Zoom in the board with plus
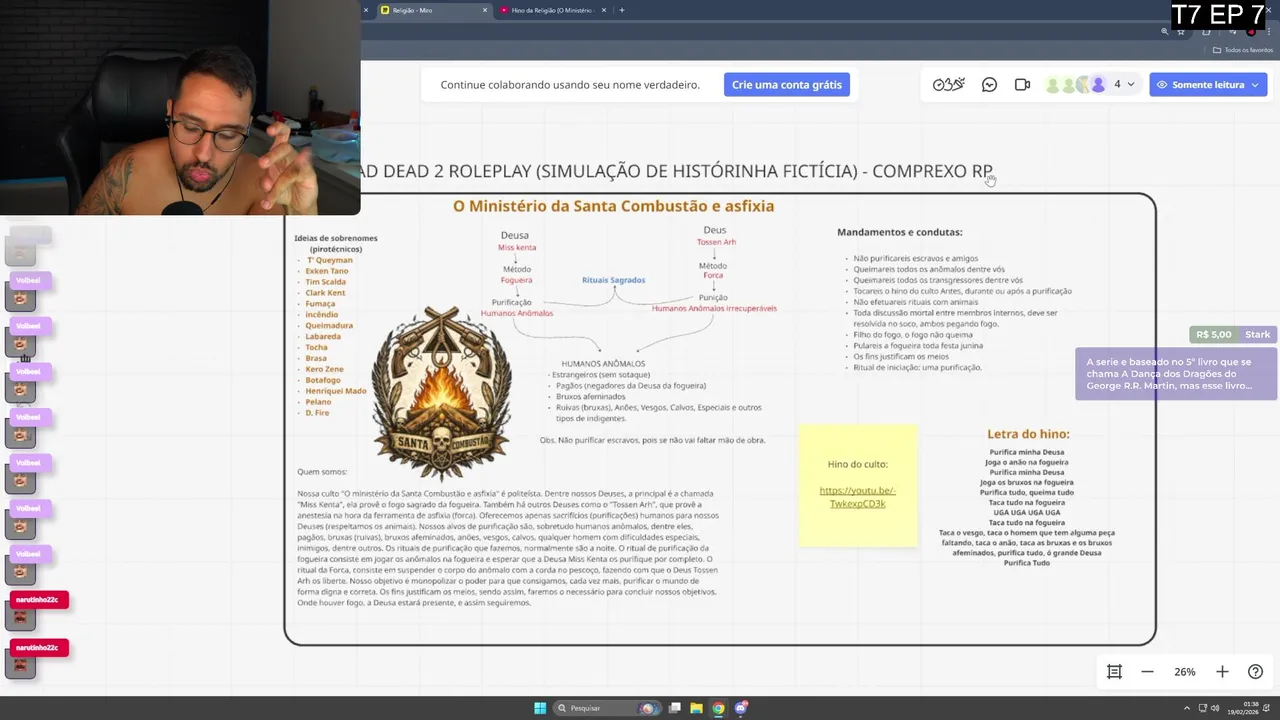This screenshot has height=720, width=1280. (x=1221, y=672)
